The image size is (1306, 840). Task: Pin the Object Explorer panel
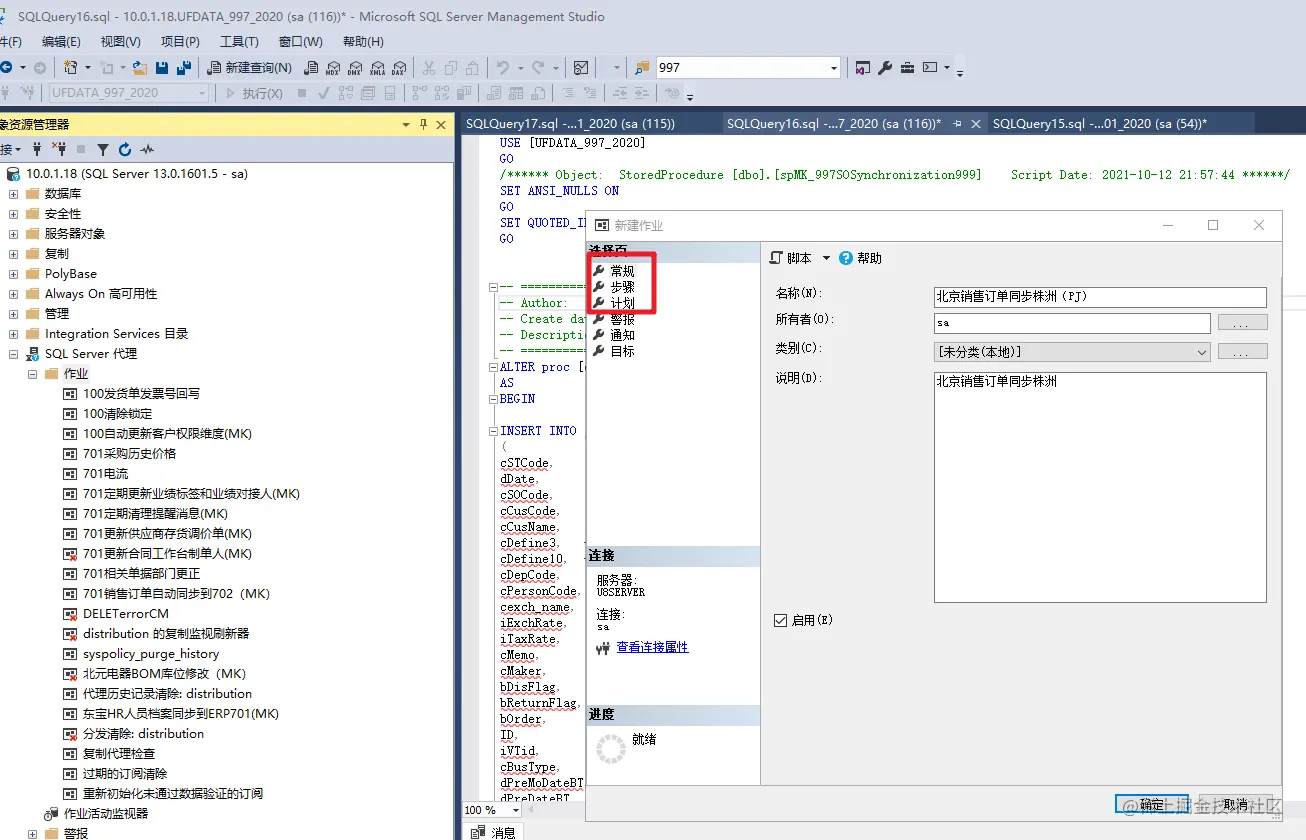tap(423, 124)
